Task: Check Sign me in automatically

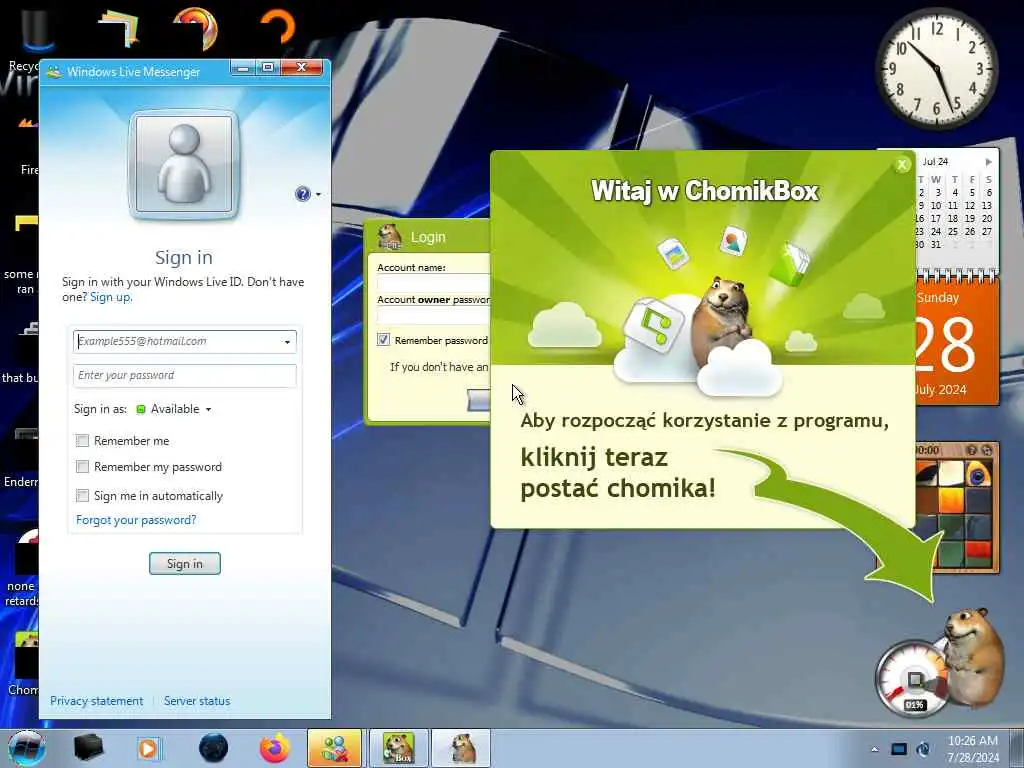Action: [82, 496]
